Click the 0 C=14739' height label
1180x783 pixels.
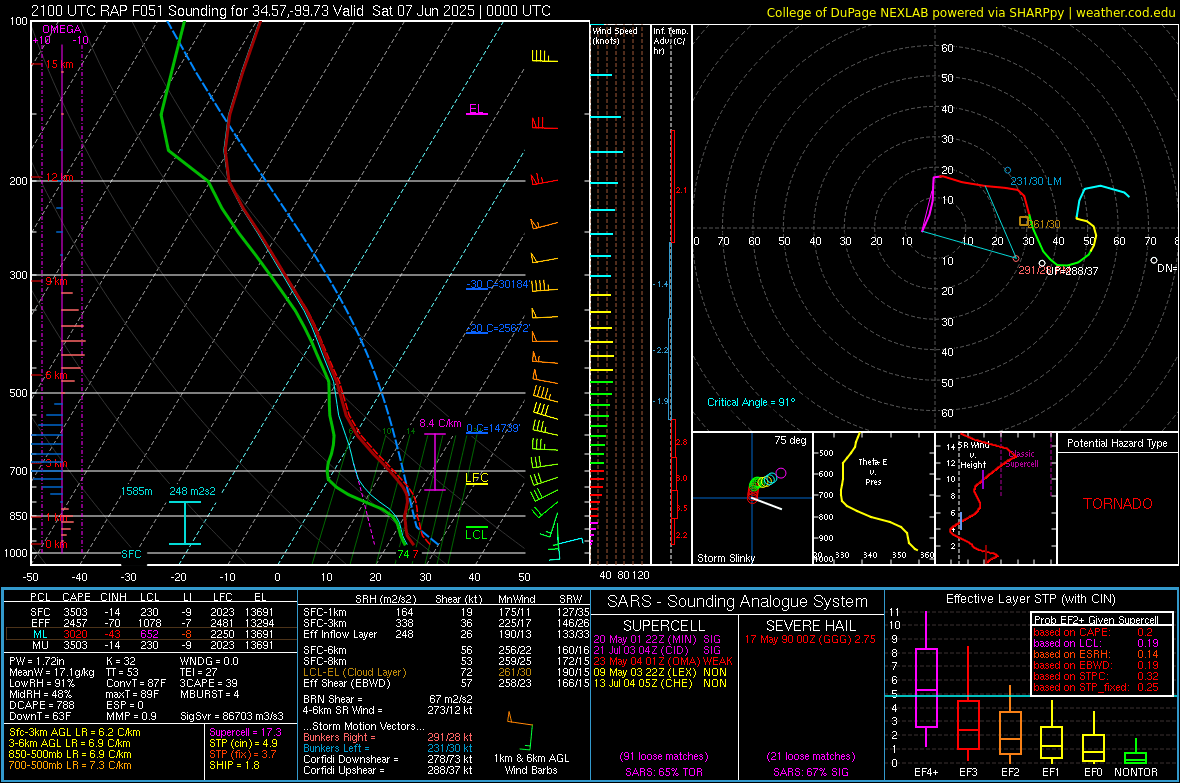(x=493, y=428)
